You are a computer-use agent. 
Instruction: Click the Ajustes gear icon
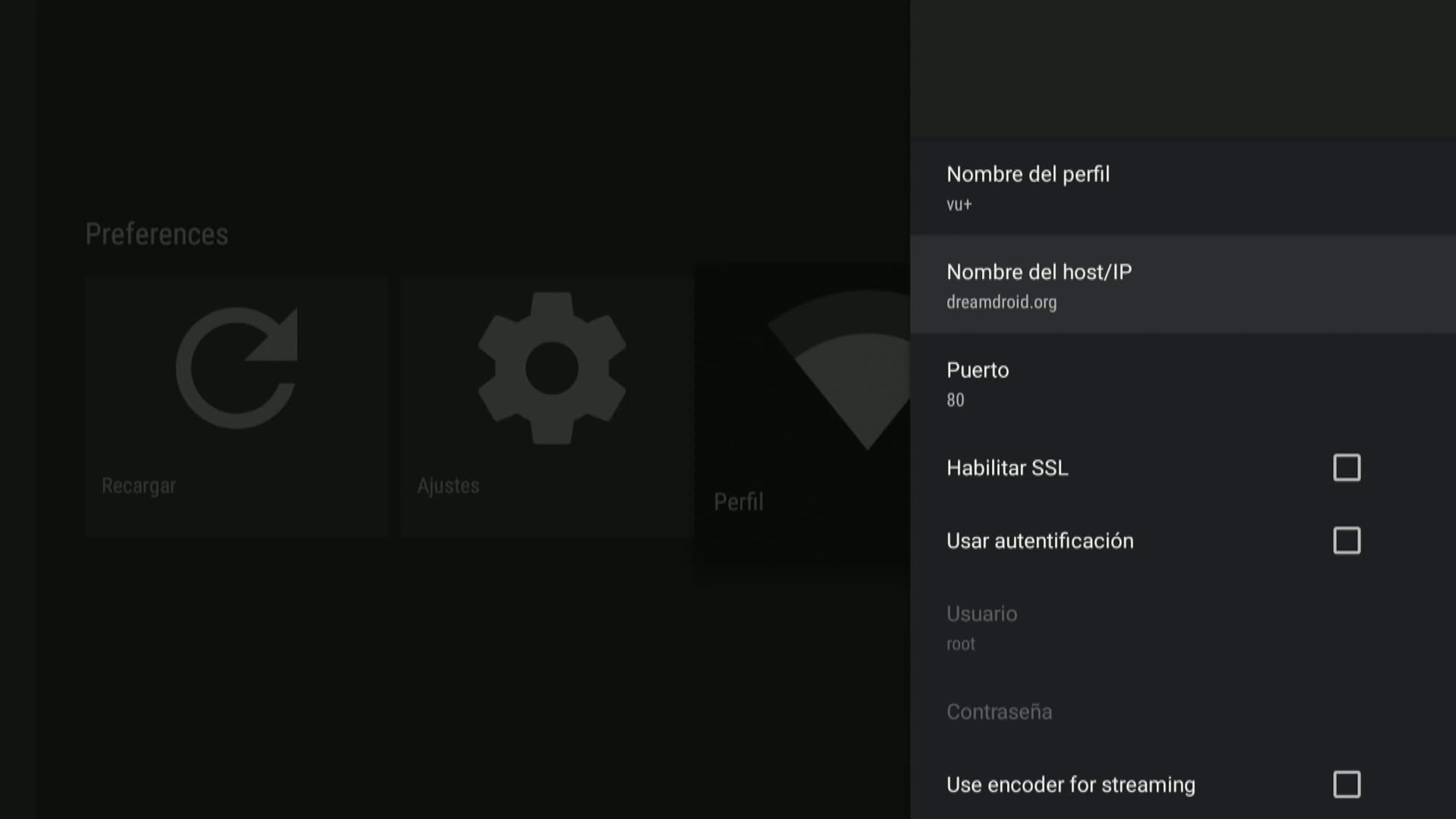coord(551,369)
